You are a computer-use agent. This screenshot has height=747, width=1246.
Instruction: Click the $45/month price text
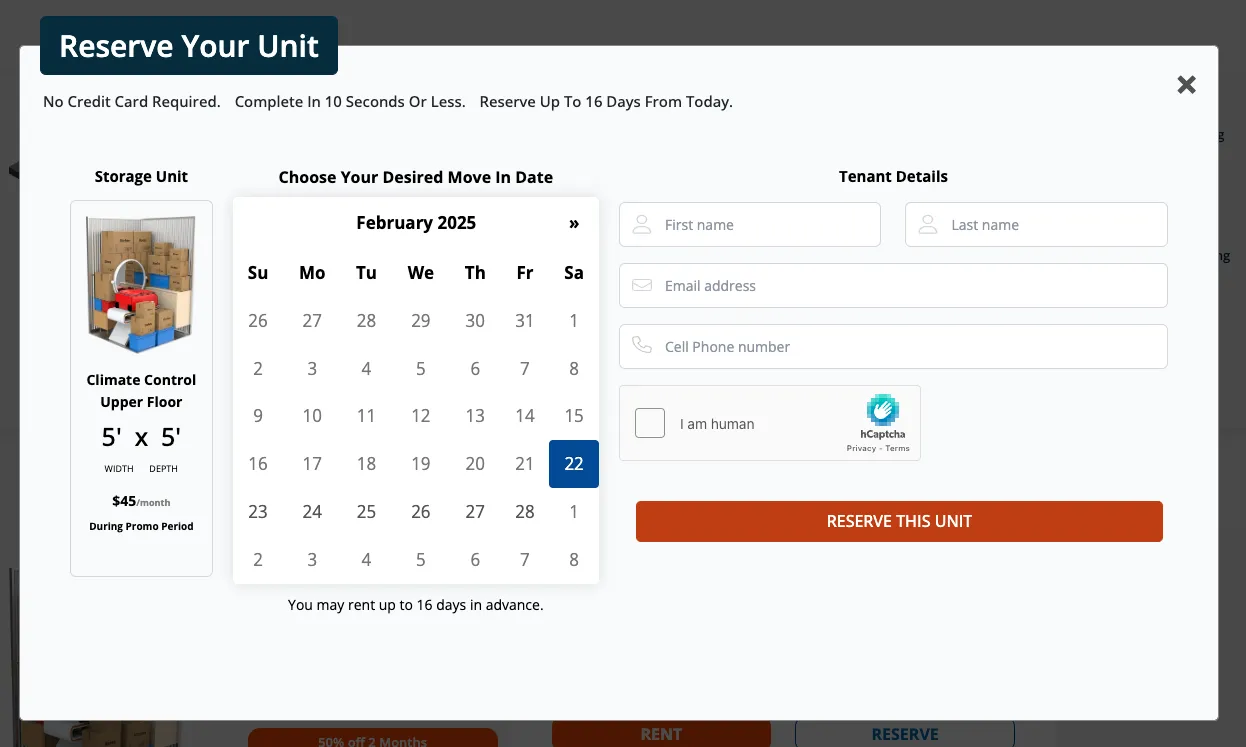click(141, 502)
